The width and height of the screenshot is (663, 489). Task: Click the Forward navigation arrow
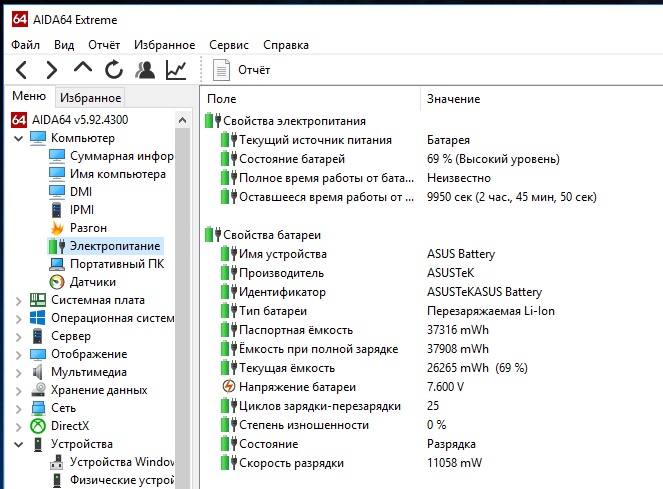tap(52, 70)
